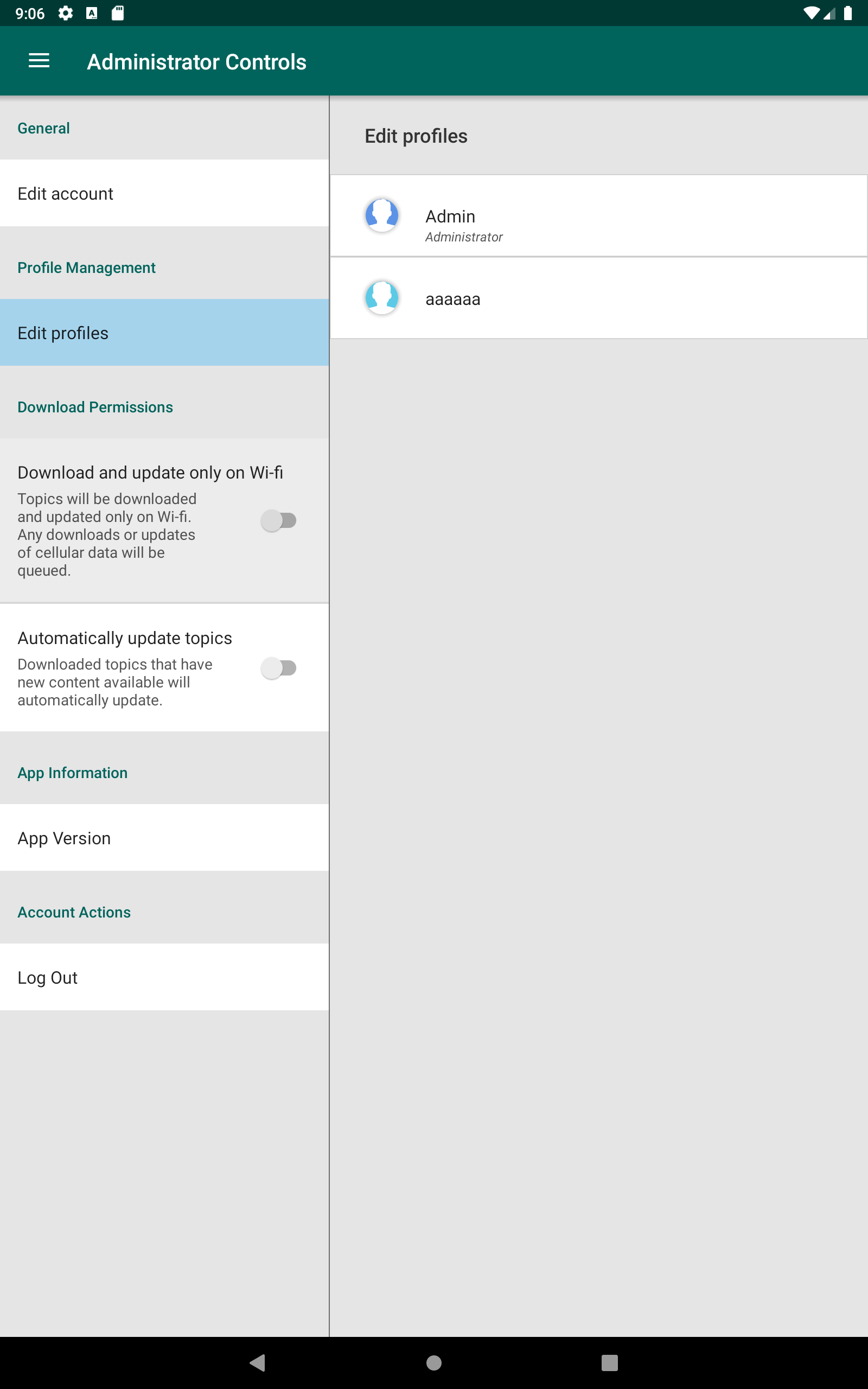The width and height of the screenshot is (868, 1389).
Task: Open App Version entry
Action: coord(165,838)
